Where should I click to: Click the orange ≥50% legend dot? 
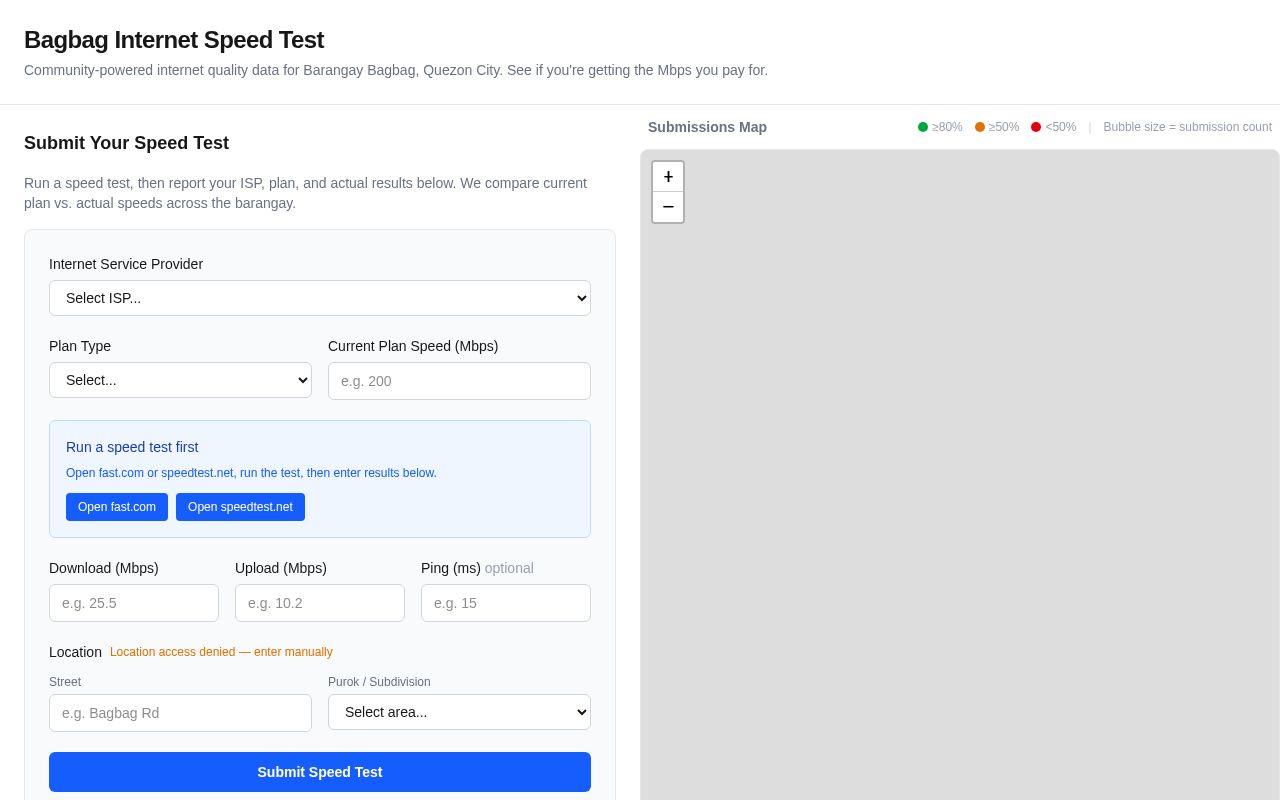980,127
